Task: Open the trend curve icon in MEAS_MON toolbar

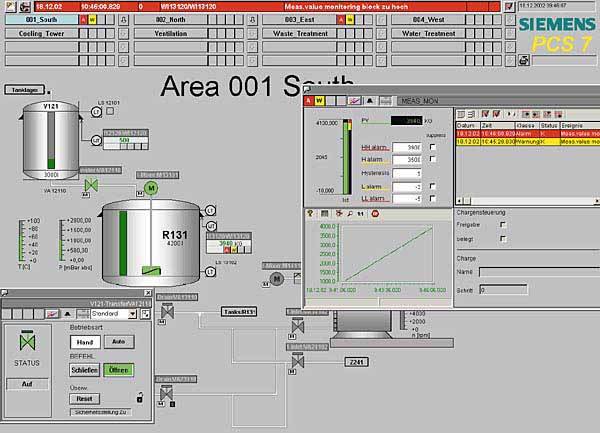Action: point(354,101)
